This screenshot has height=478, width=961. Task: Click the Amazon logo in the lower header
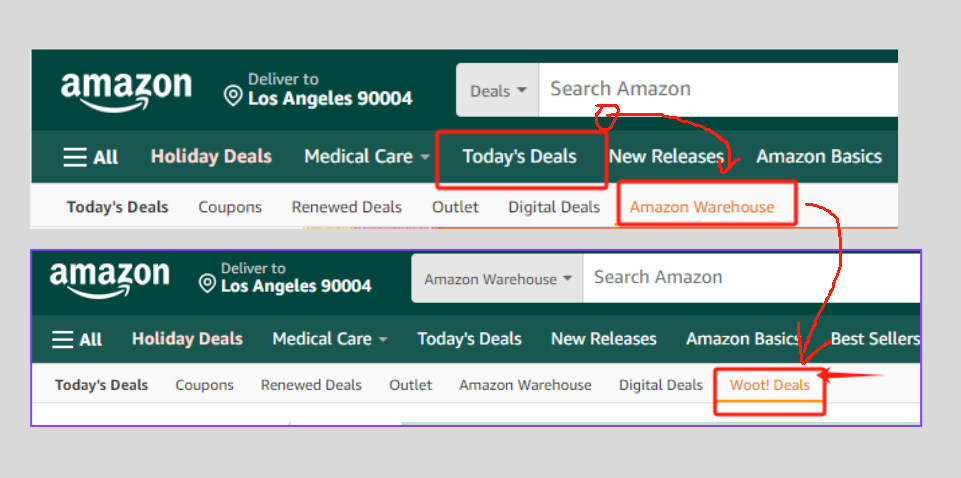coord(109,278)
